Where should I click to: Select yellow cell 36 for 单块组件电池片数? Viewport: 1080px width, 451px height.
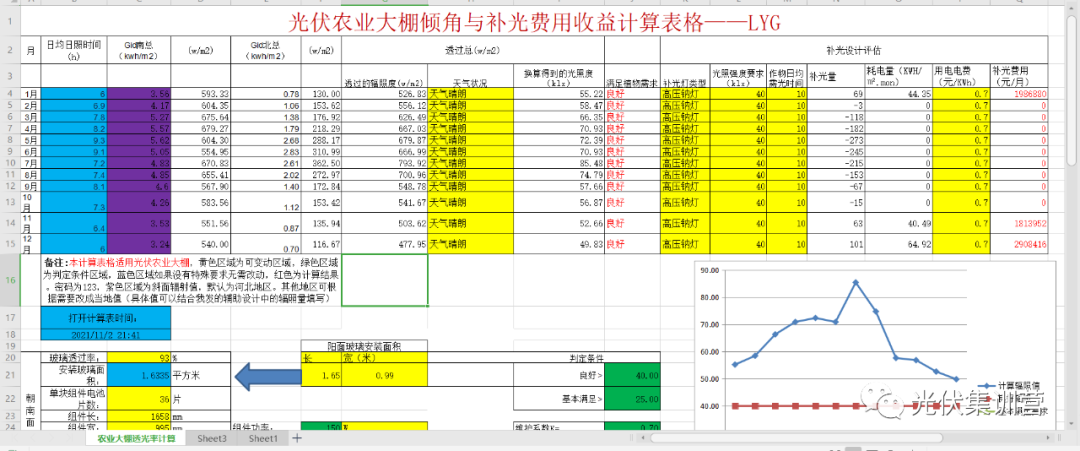point(138,399)
